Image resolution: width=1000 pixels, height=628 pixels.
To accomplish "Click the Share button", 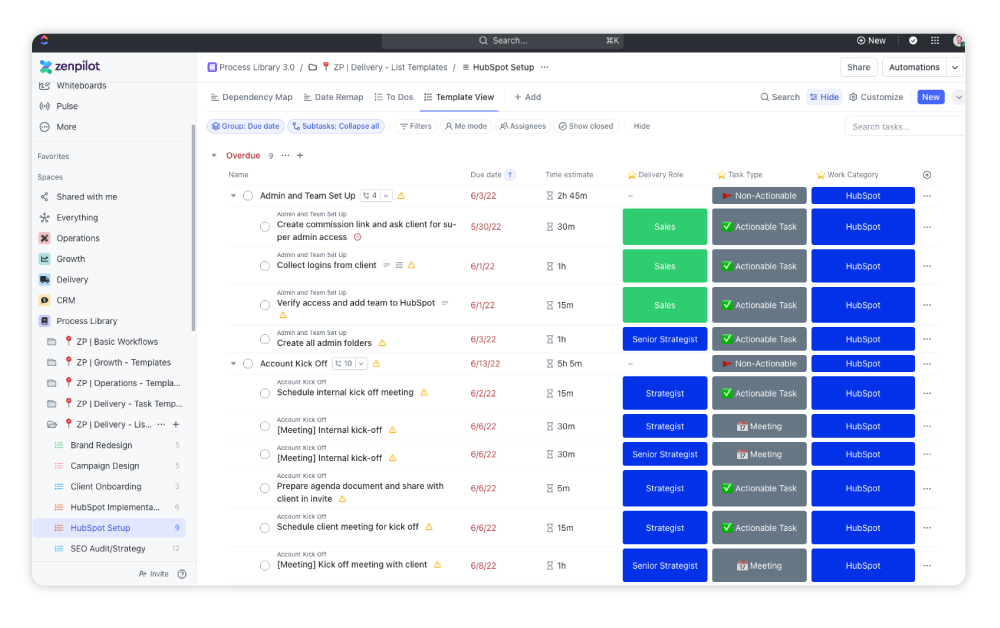I will point(858,67).
